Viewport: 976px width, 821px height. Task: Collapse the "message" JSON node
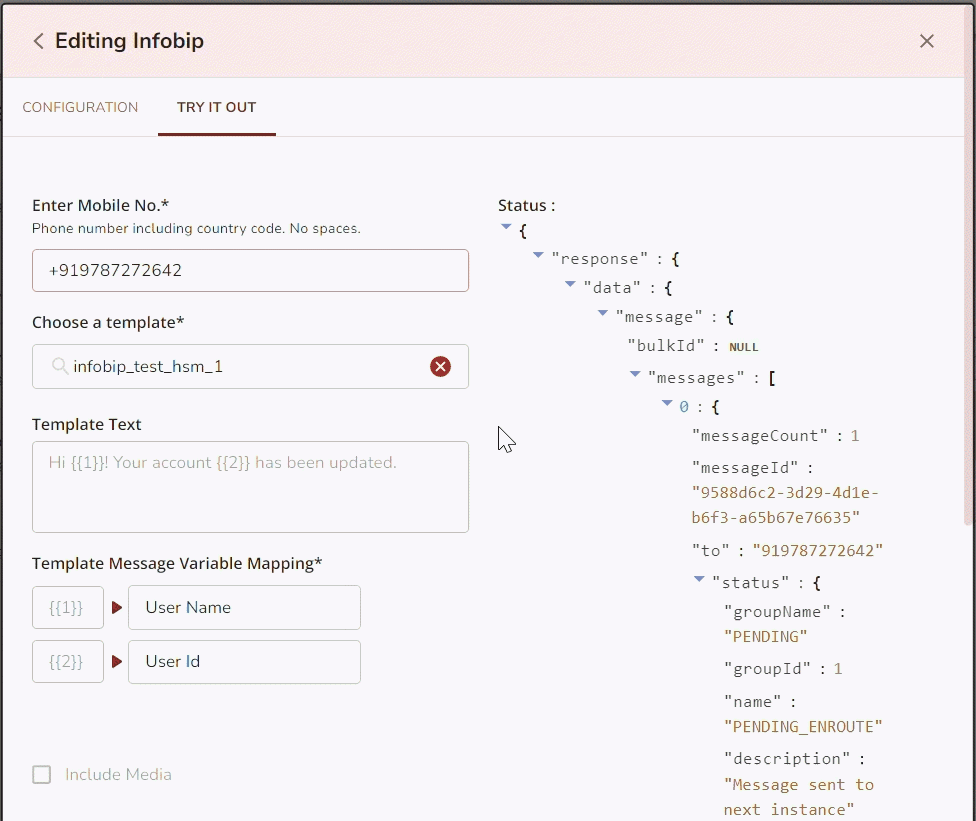coord(603,314)
